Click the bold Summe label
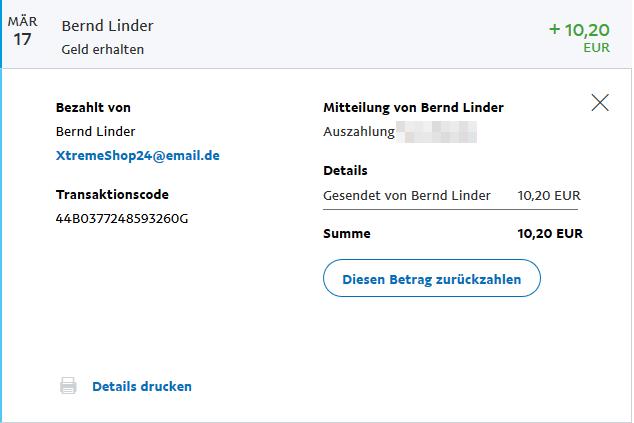634x423 pixels. coord(347,233)
